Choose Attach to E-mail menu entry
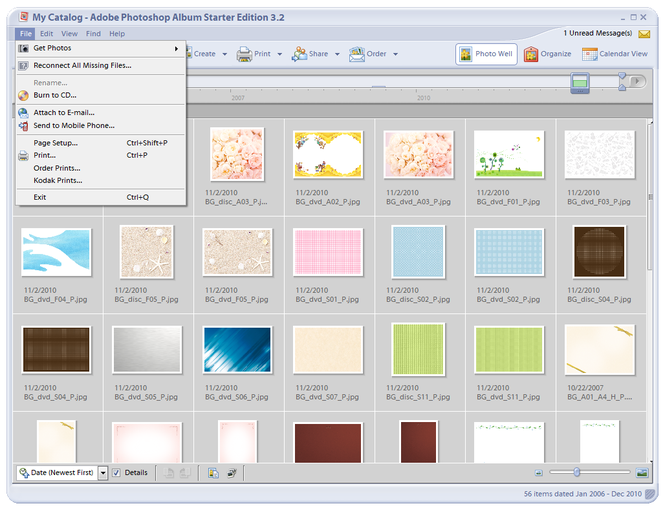This screenshot has height=508, width=665. pos(101,113)
